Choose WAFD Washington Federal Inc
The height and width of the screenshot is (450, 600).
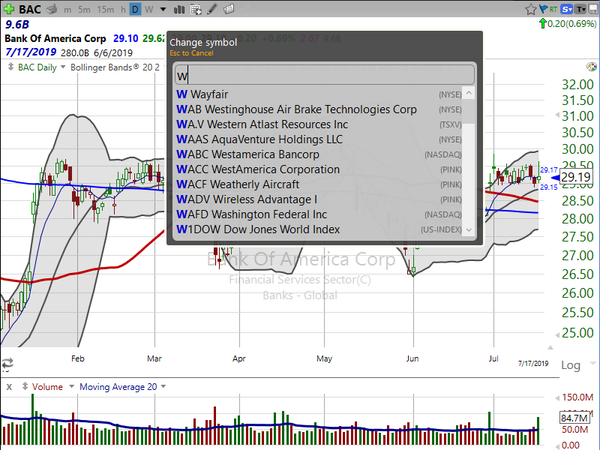[312, 214]
